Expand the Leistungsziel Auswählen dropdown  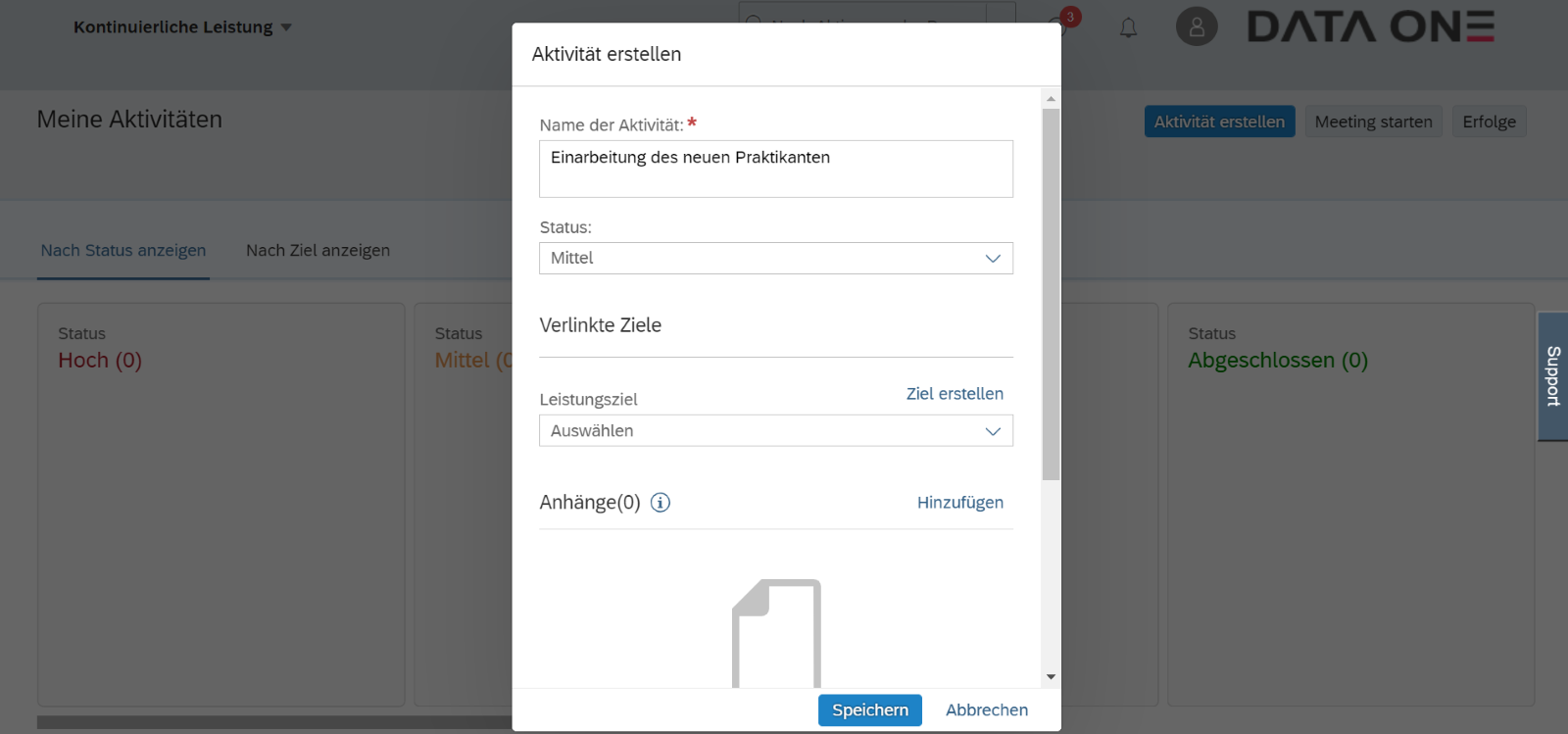click(x=775, y=431)
